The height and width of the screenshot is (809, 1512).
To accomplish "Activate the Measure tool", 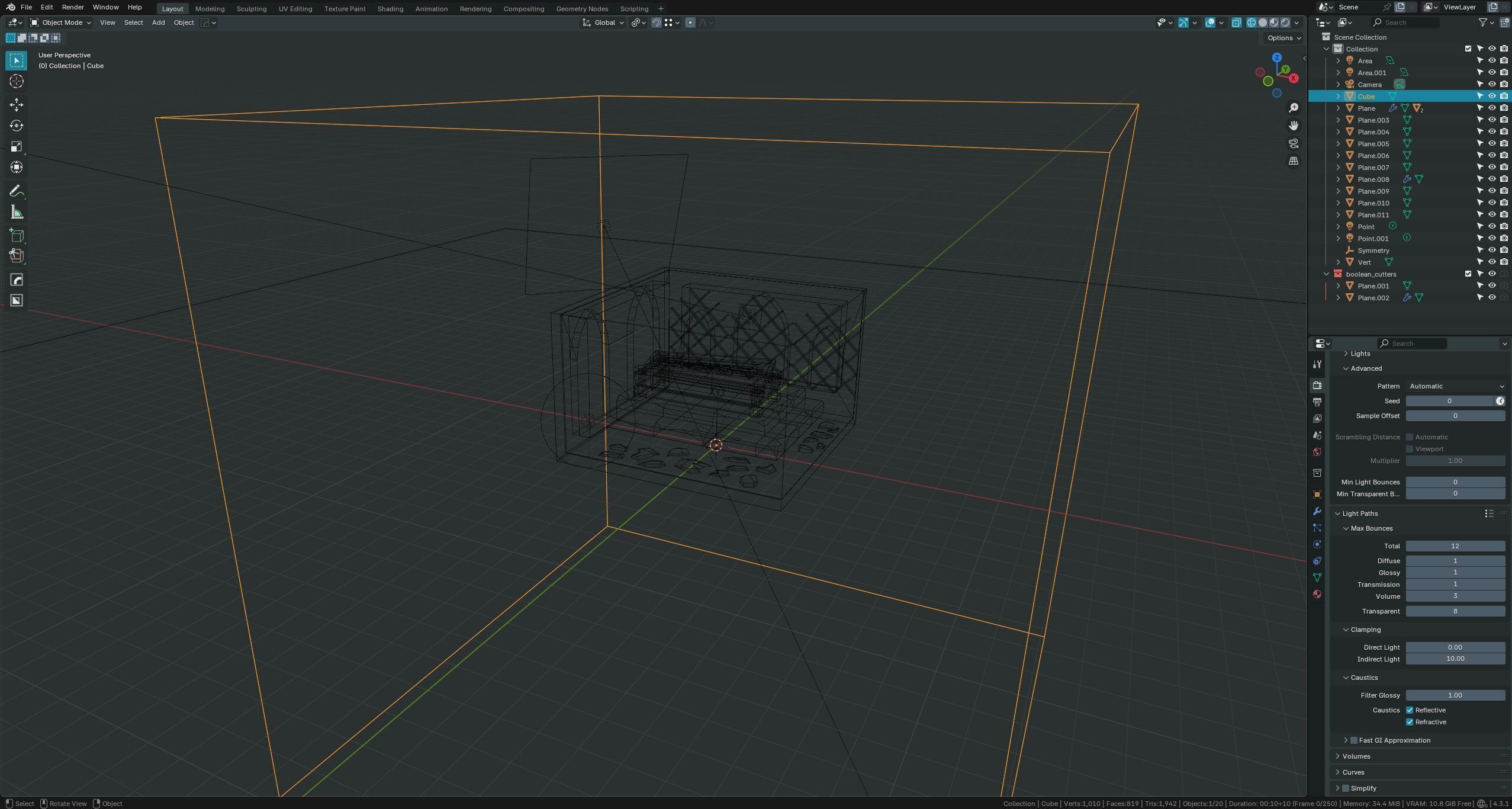I will 16,213.
